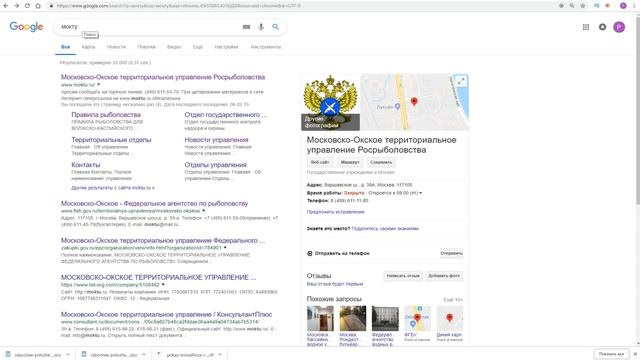The image size is (640, 360).
Task: Open the list-org.com МОСКОВСКО-ОКСКОЕ ТЕРРИТОРИАЛЬНОЕ УПРАВЛЕНИЕ result
Action: 158,277
